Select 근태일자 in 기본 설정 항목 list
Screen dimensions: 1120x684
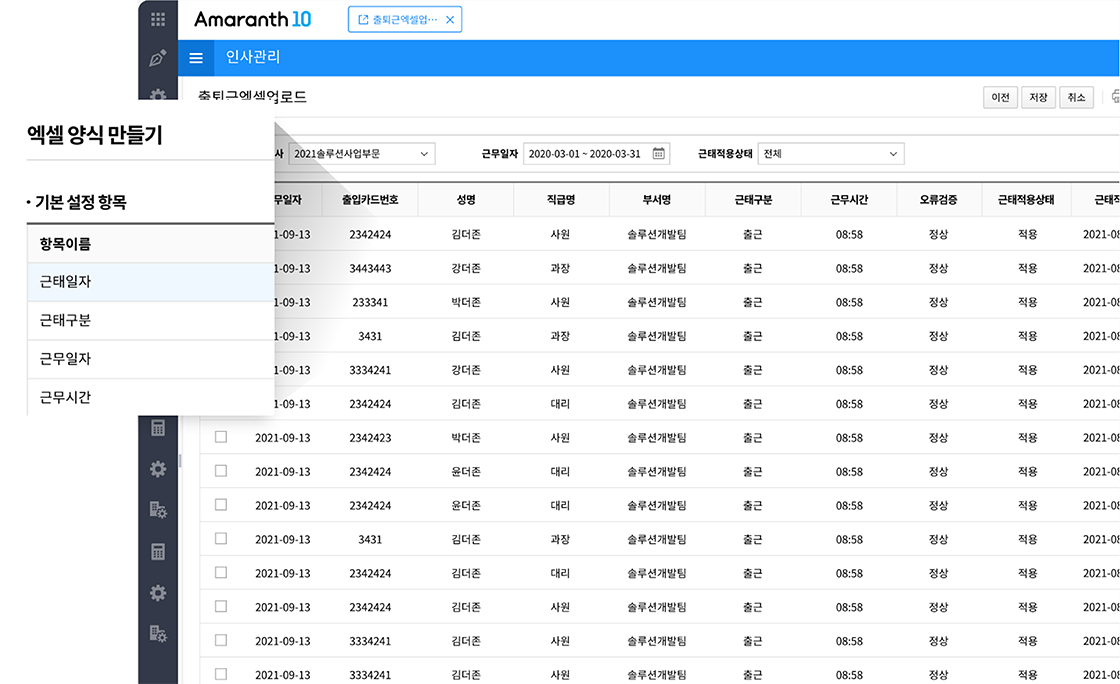(x=151, y=282)
